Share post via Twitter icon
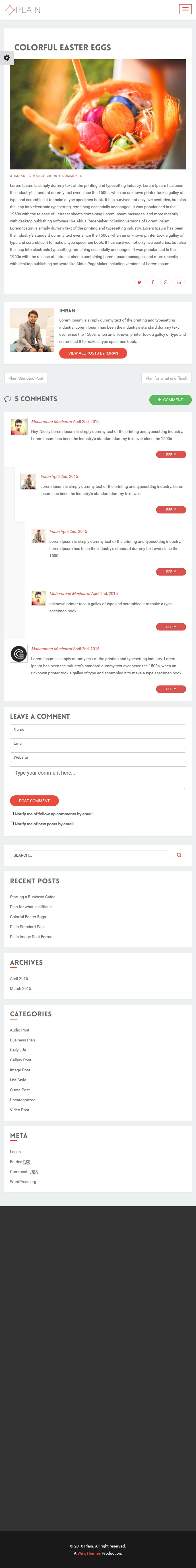The height and width of the screenshot is (1568, 196). point(139,282)
